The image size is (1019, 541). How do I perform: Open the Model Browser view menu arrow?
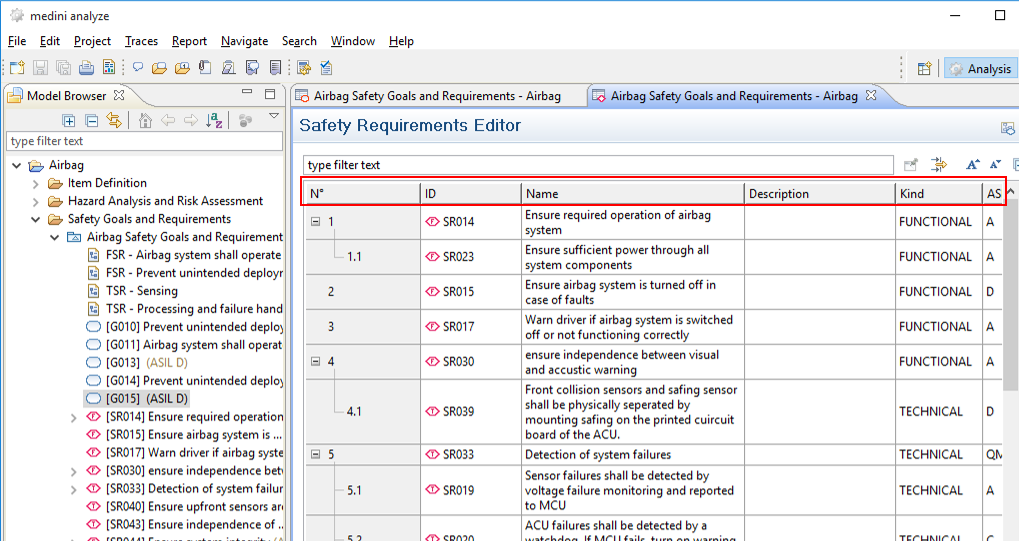274,116
